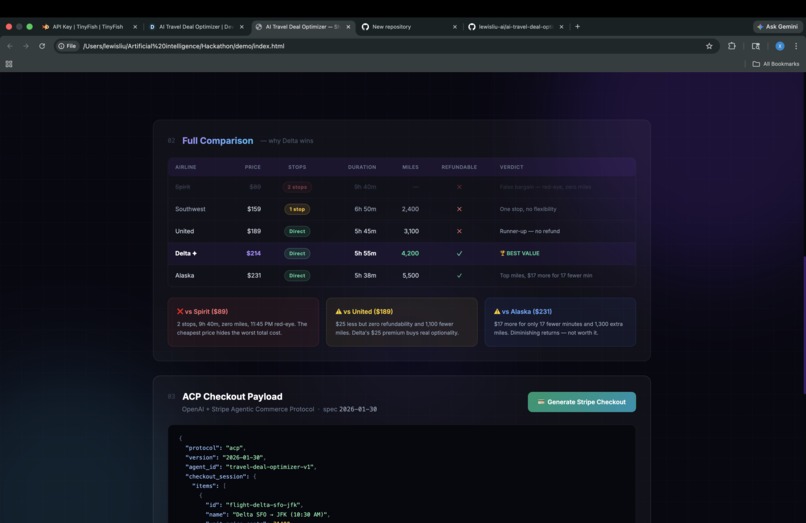The image size is (806, 523).
Task: Click the $231 Alaska price
Action: tap(254, 276)
